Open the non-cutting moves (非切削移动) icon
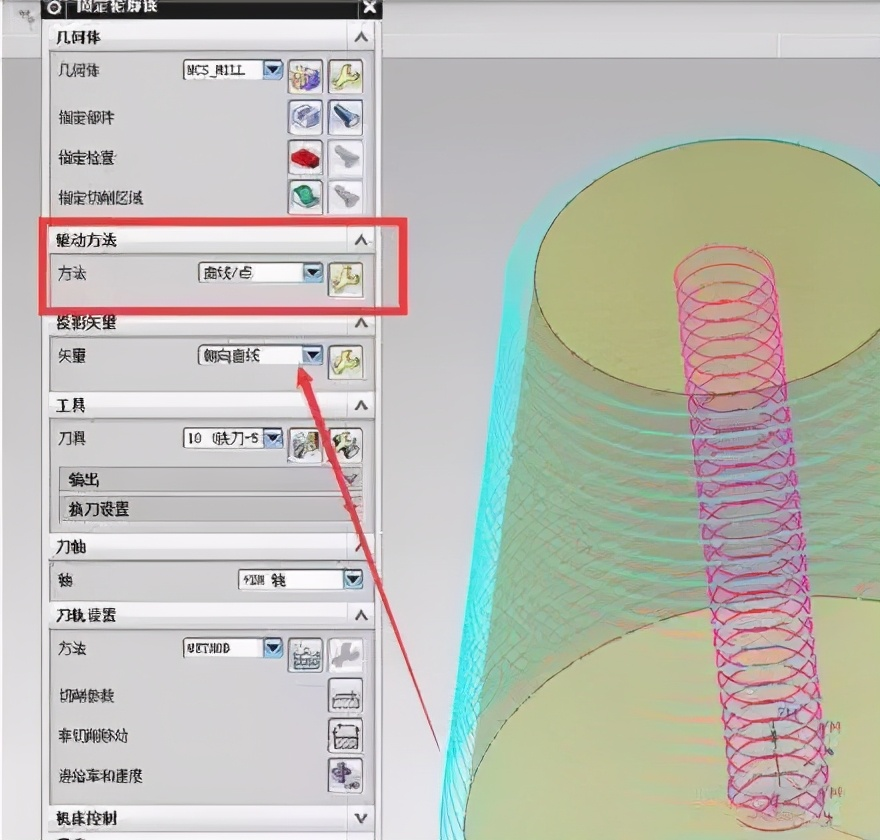 (x=345, y=735)
